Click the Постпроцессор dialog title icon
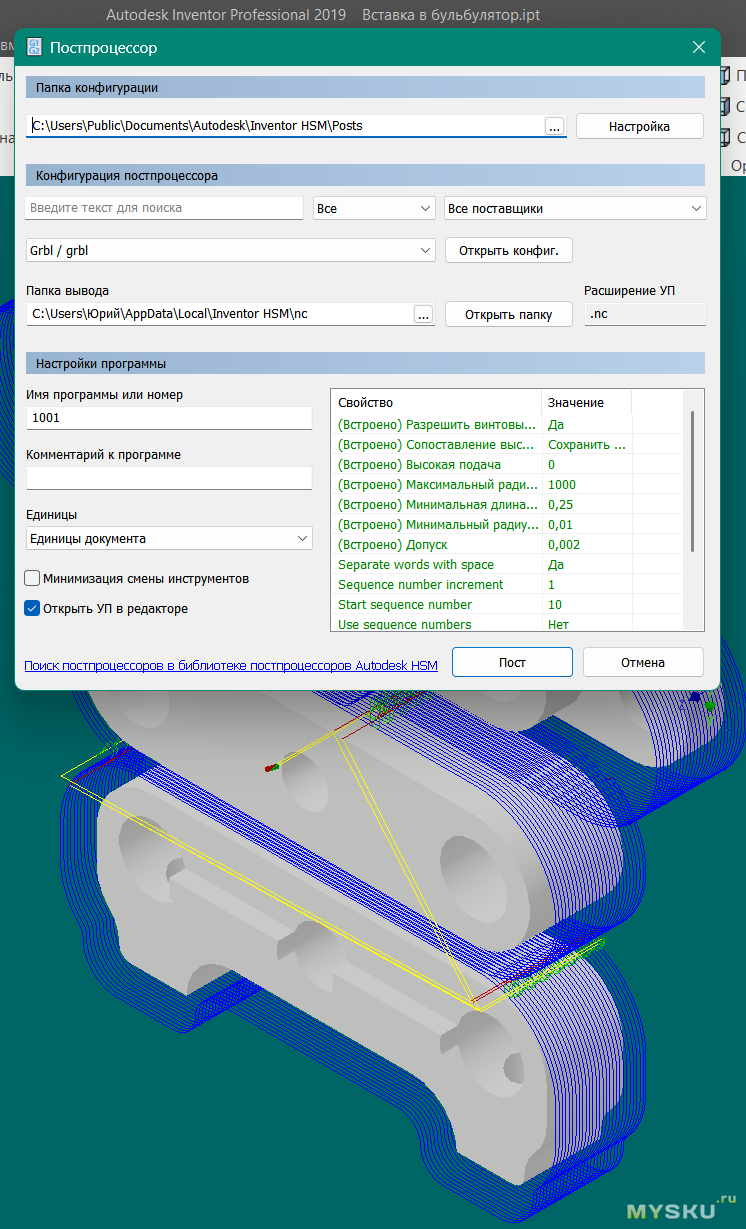Viewport: 746px width, 1229px height. [x=34, y=47]
